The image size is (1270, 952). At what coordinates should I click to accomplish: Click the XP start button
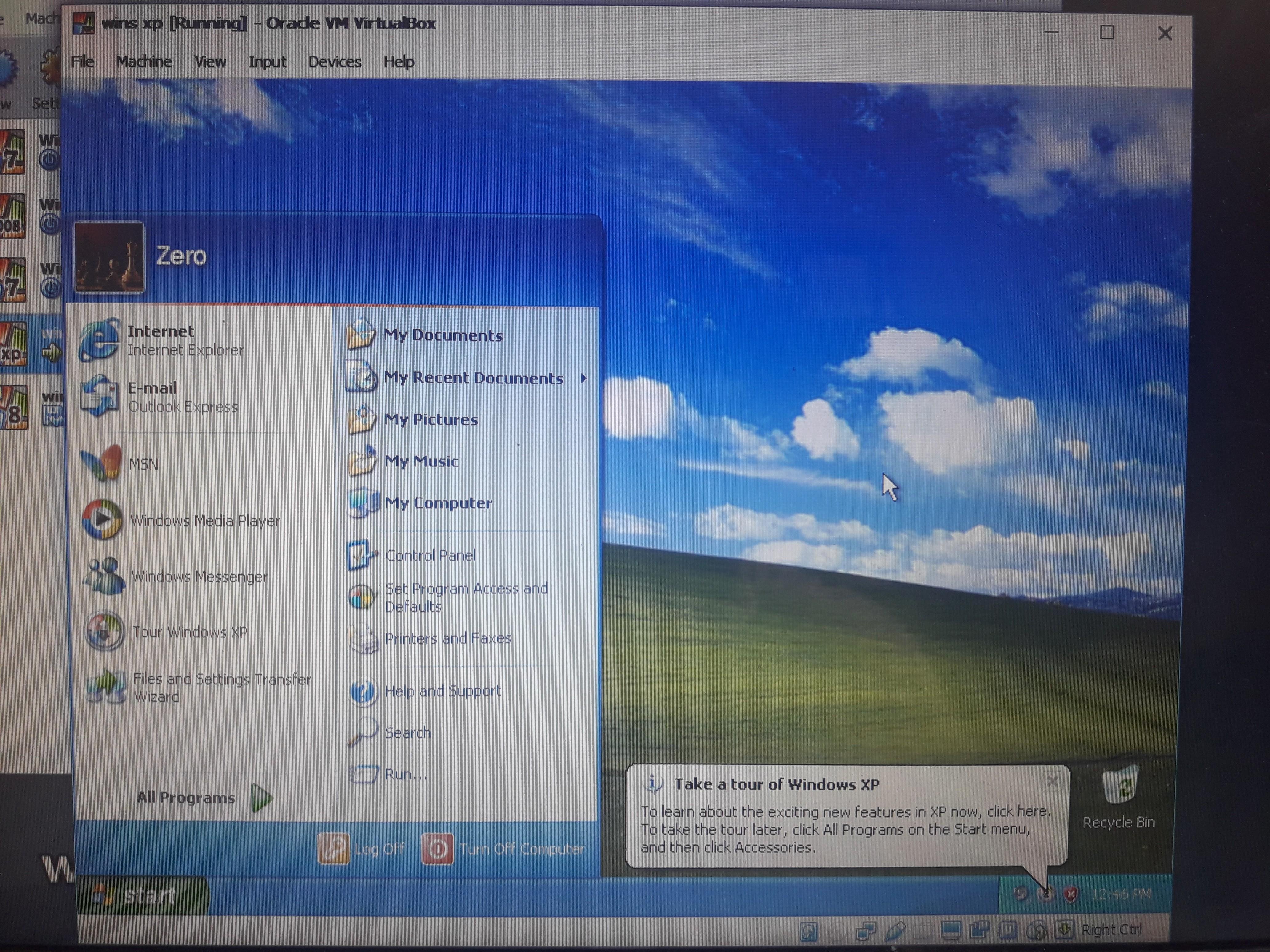tap(142, 895)
